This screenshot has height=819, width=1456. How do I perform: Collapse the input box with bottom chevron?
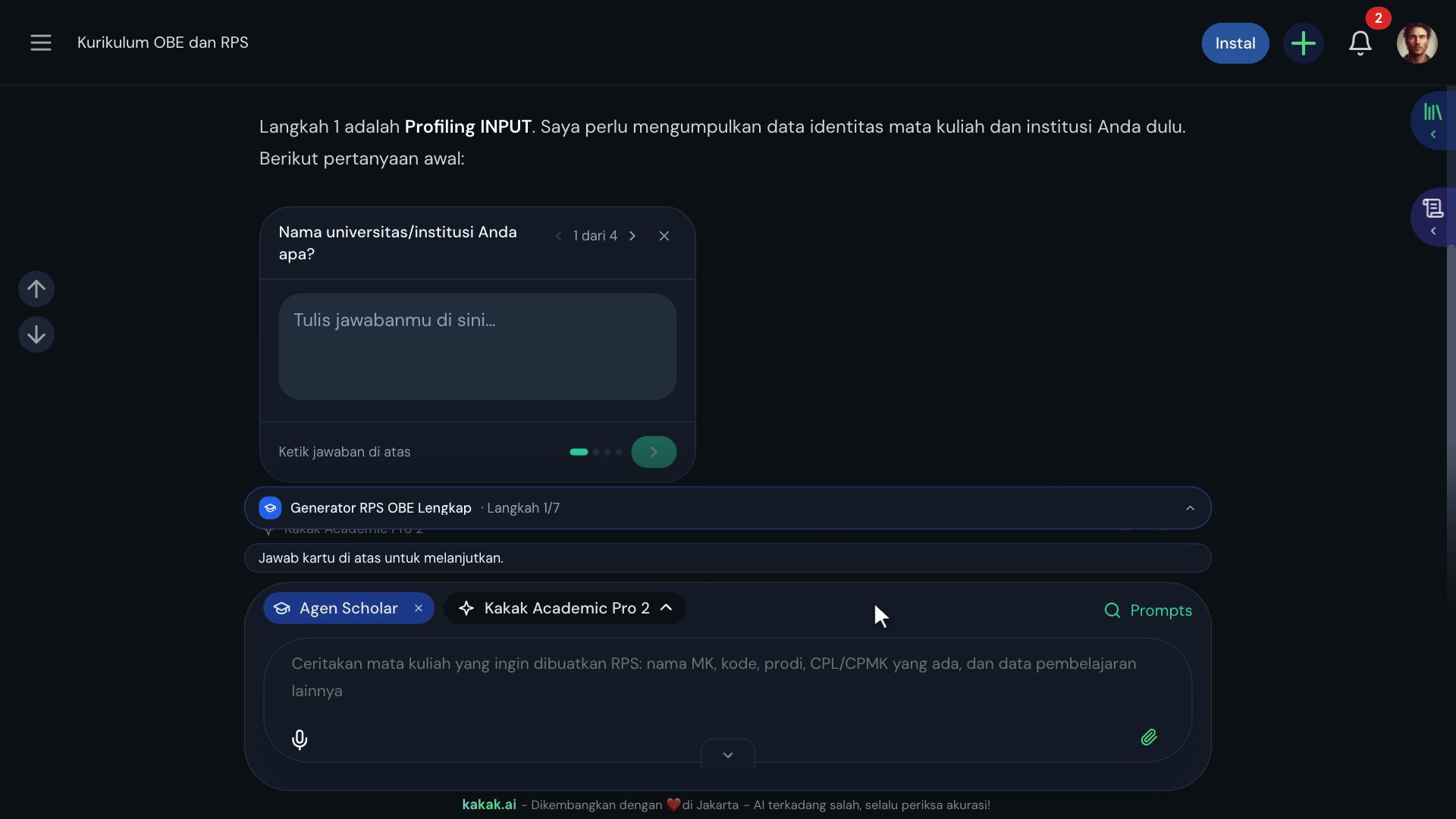click(x=728, y=755)
